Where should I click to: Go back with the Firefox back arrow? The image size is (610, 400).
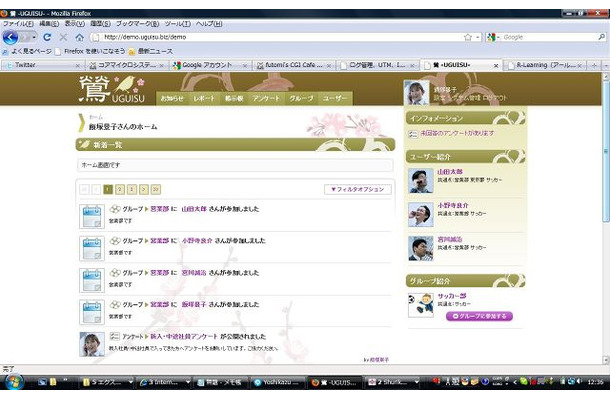pyautogui.click(x=10, y=37)
